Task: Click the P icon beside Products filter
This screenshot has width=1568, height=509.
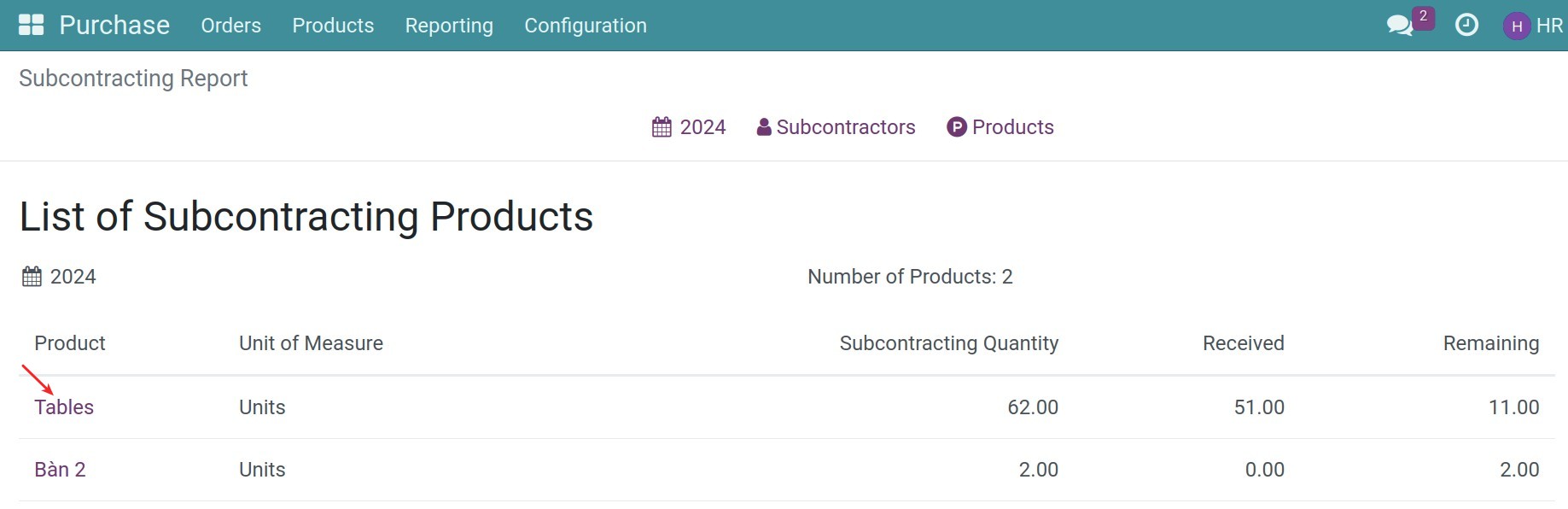Action: pyautogui.click(x=957, y=127)
